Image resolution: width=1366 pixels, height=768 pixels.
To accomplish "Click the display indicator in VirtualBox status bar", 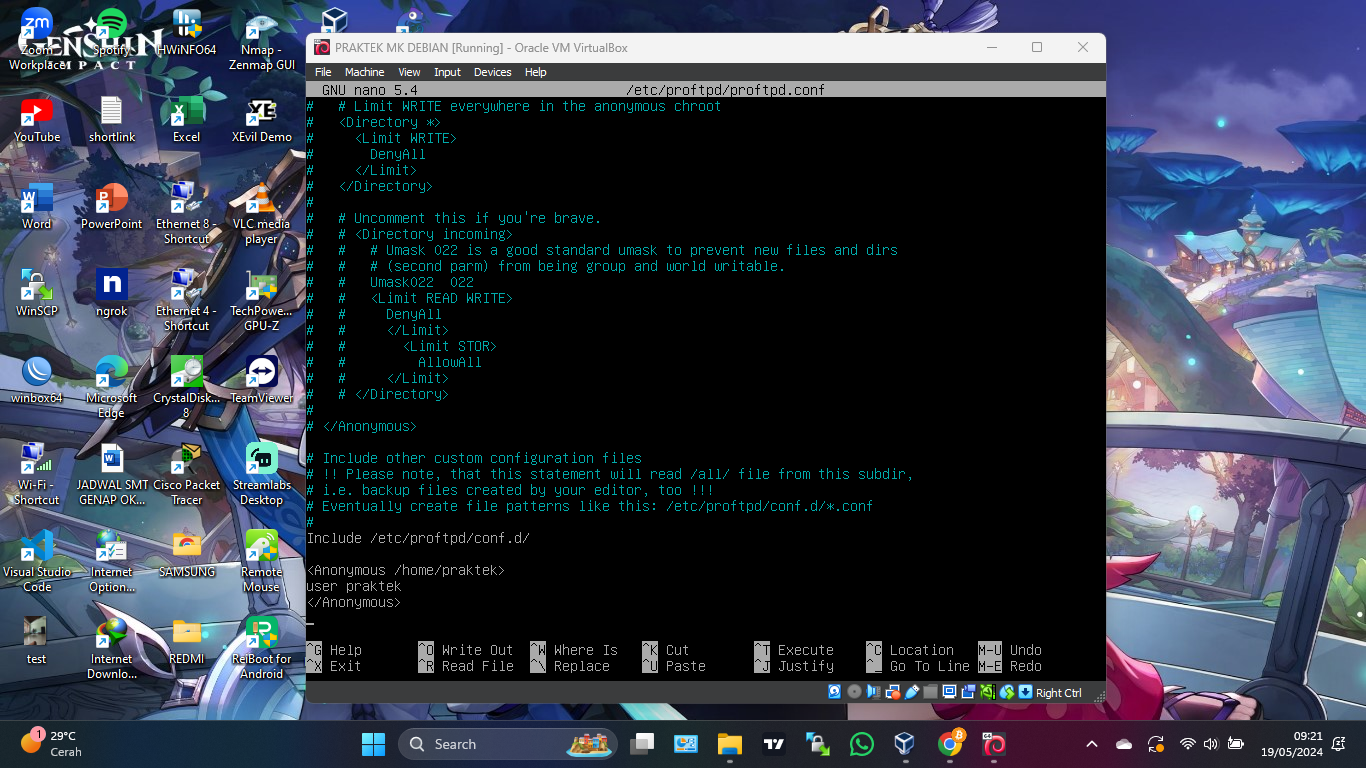I will (949, 692).
